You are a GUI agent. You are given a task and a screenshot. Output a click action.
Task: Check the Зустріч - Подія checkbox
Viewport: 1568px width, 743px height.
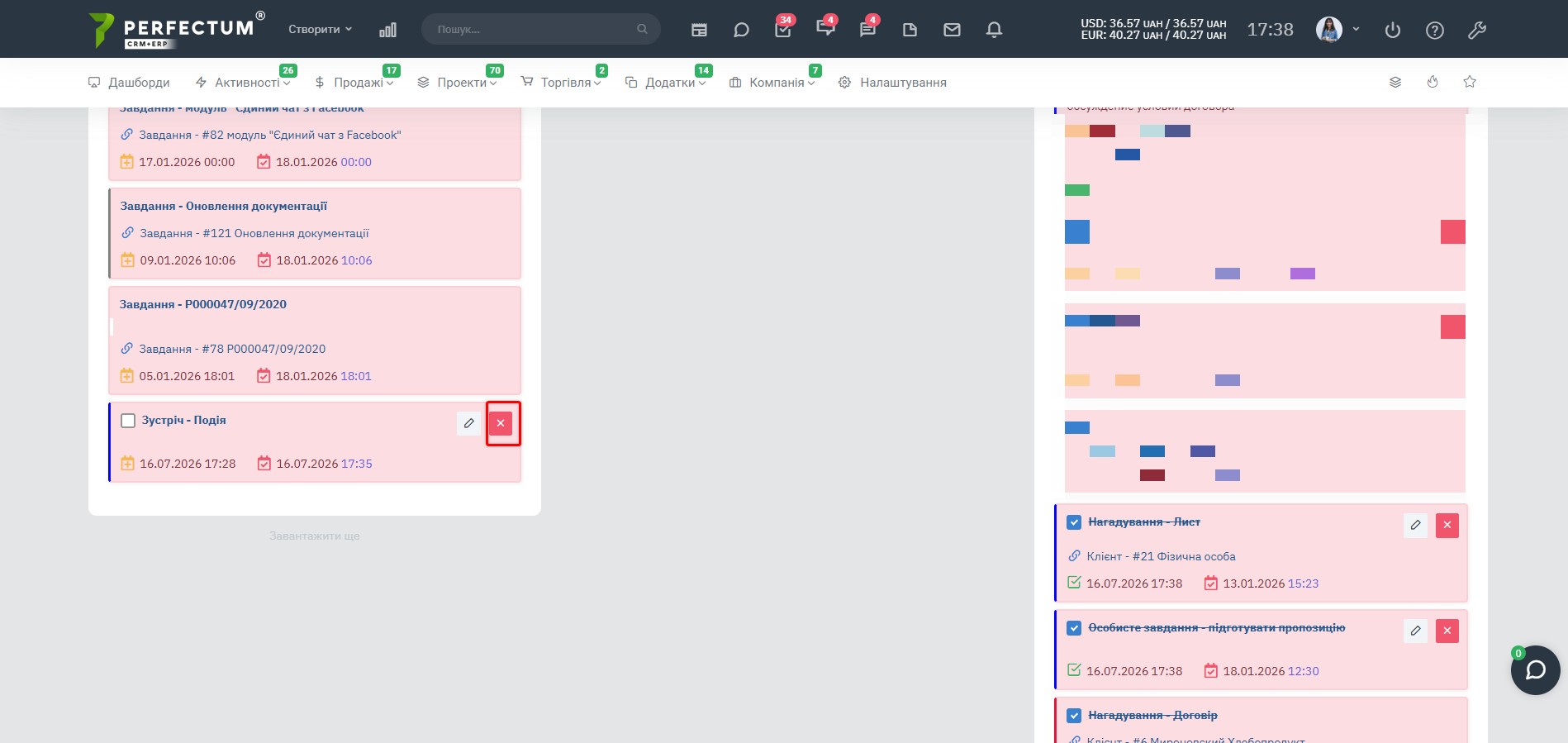point(128,421)
